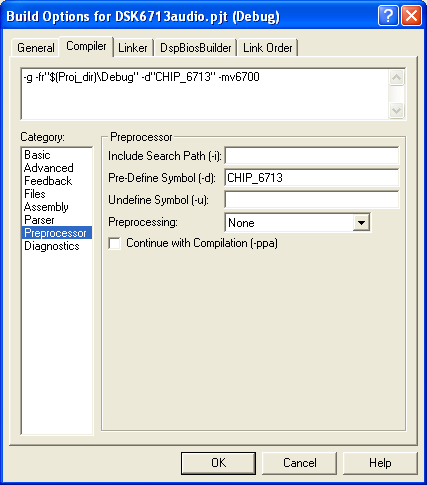This screenshot has width=427, height=485.
Task: Select the Basic category
Action: (x=37, y=155)
